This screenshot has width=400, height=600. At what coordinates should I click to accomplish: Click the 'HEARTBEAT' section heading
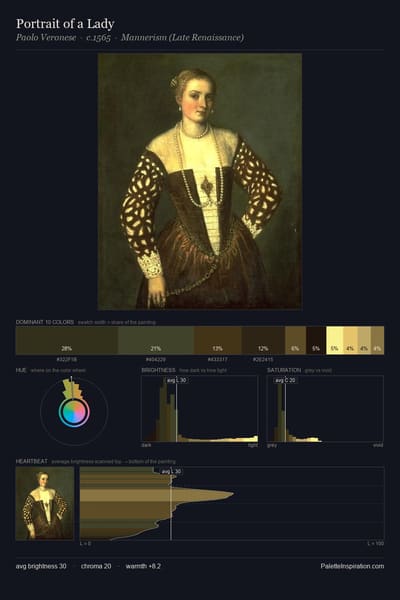click(x=31, y=461)
